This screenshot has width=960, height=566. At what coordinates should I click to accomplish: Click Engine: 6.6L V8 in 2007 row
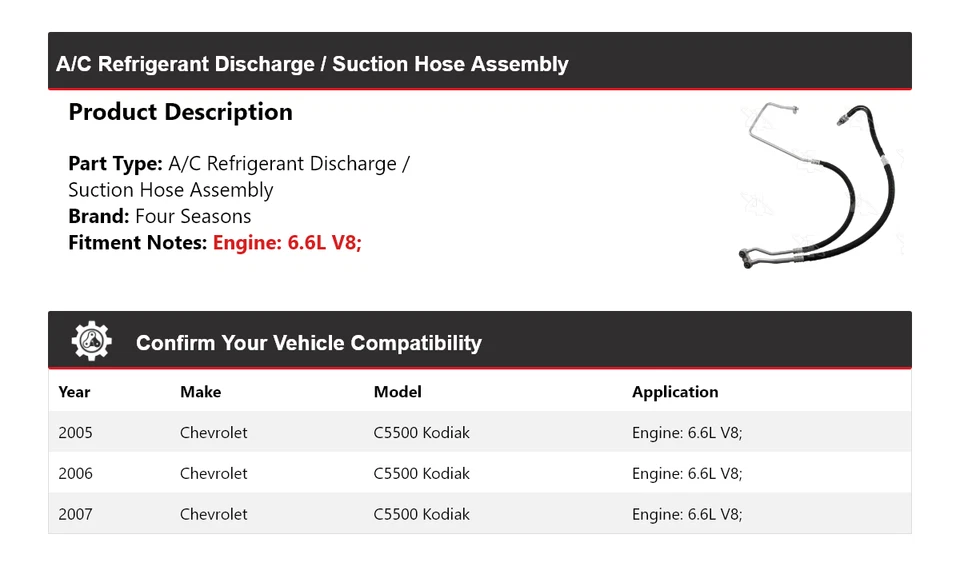click(x=686, y=514)
